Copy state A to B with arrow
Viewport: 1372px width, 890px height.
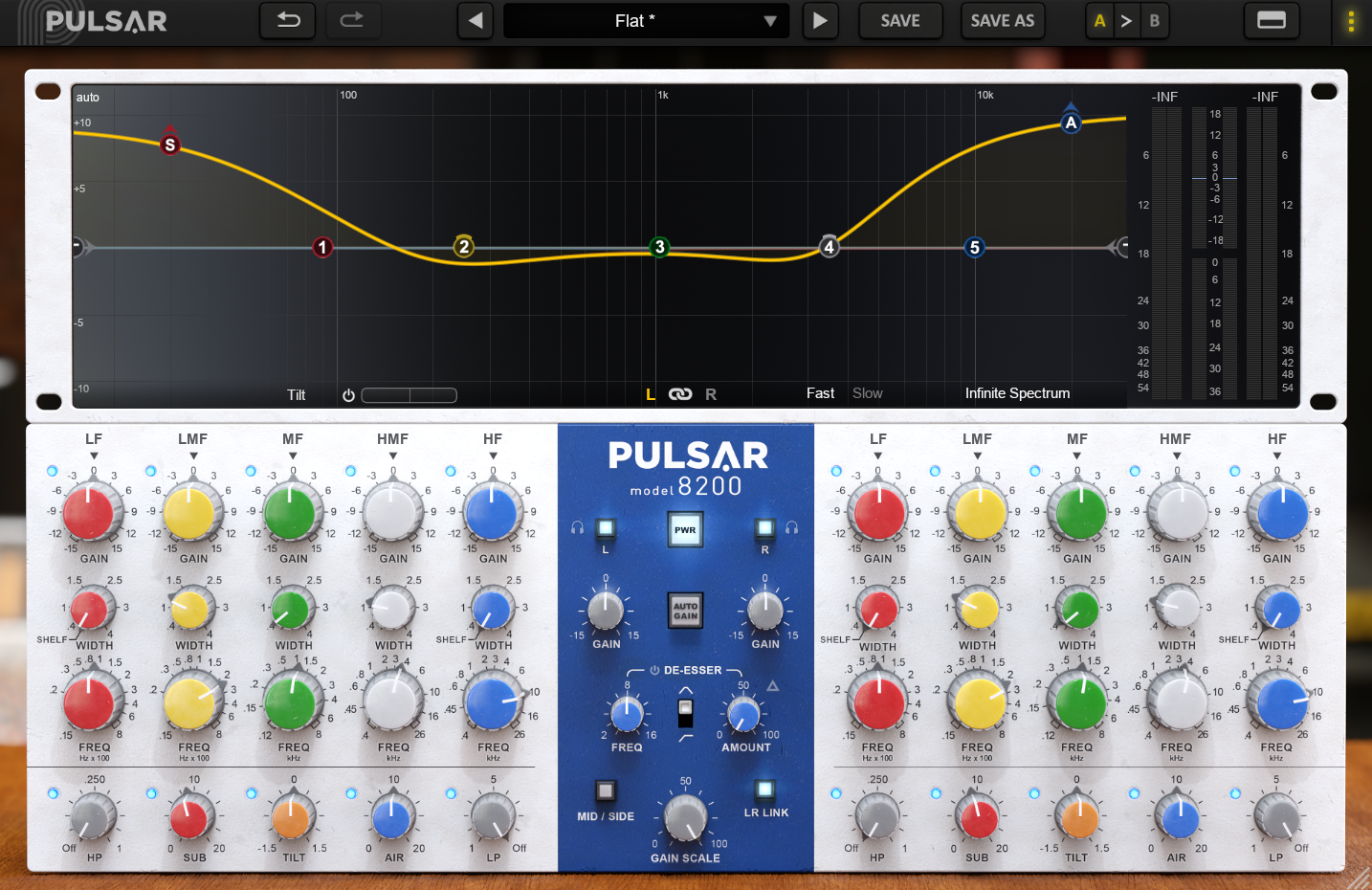(x=1126, y=20)
